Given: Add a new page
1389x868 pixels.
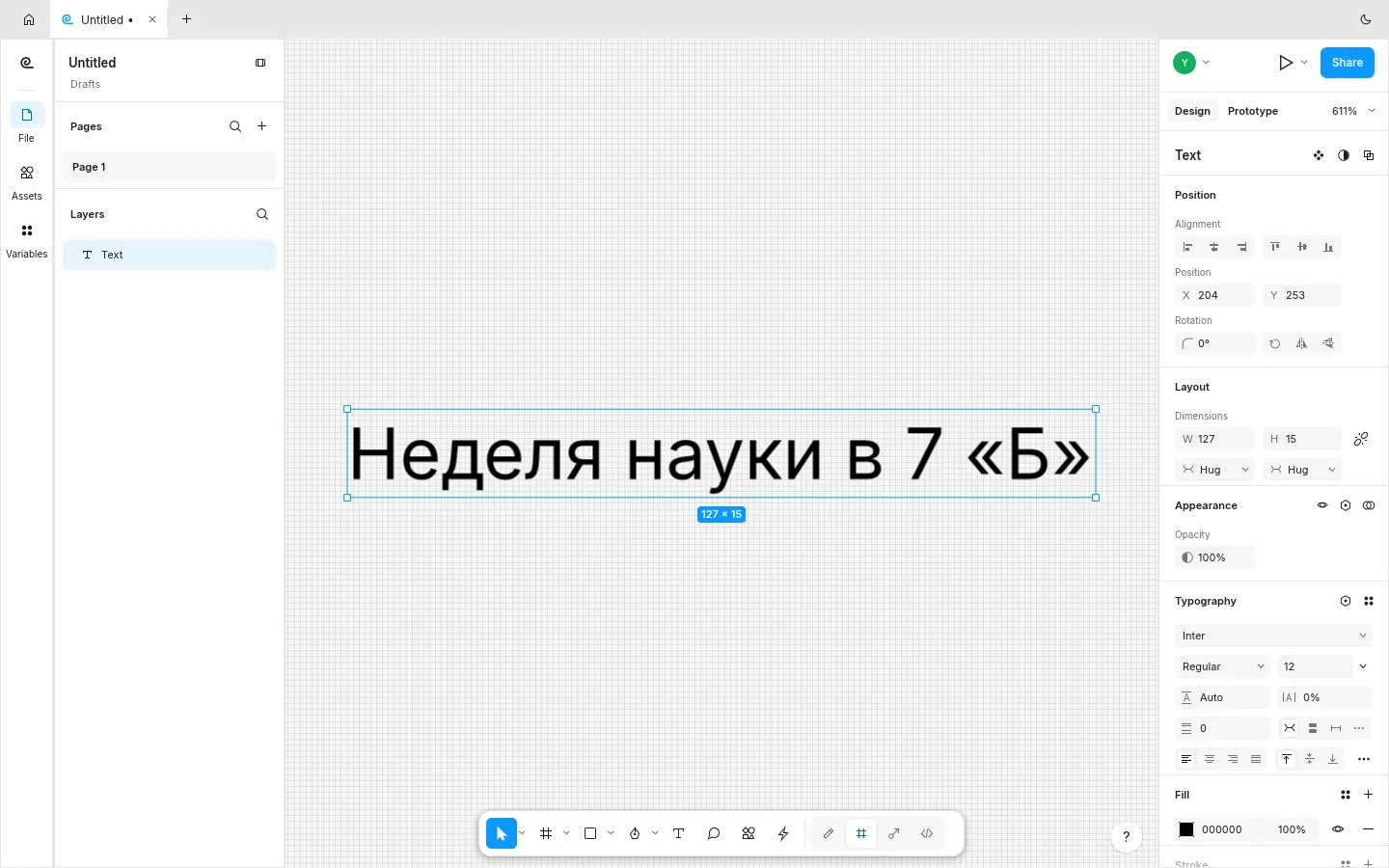Looking at the screenshot, I should 262,126.
